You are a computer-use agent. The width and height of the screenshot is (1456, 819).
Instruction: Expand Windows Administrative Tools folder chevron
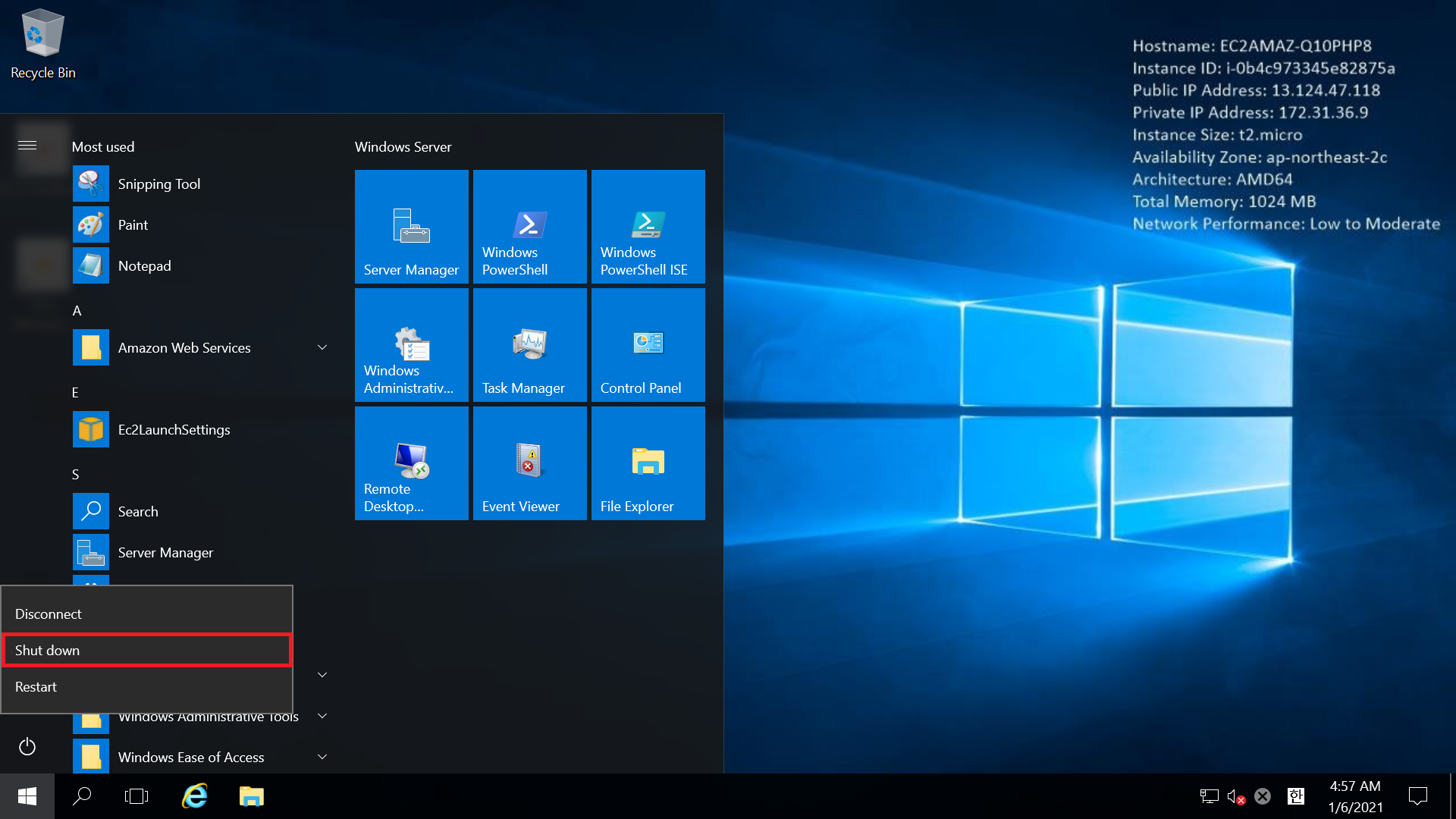[322, 716]
